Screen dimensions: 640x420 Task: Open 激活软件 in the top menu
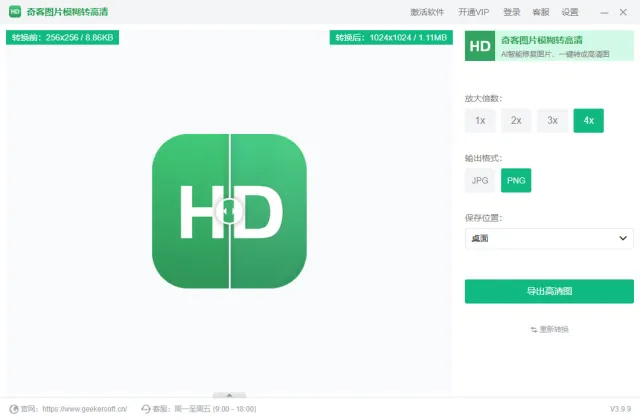427,12
